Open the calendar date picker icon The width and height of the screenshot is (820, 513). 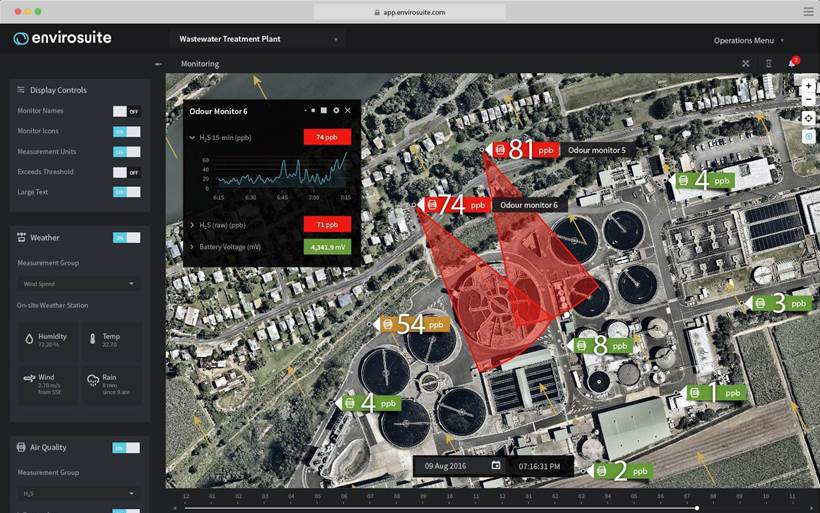tap(496, 465)
